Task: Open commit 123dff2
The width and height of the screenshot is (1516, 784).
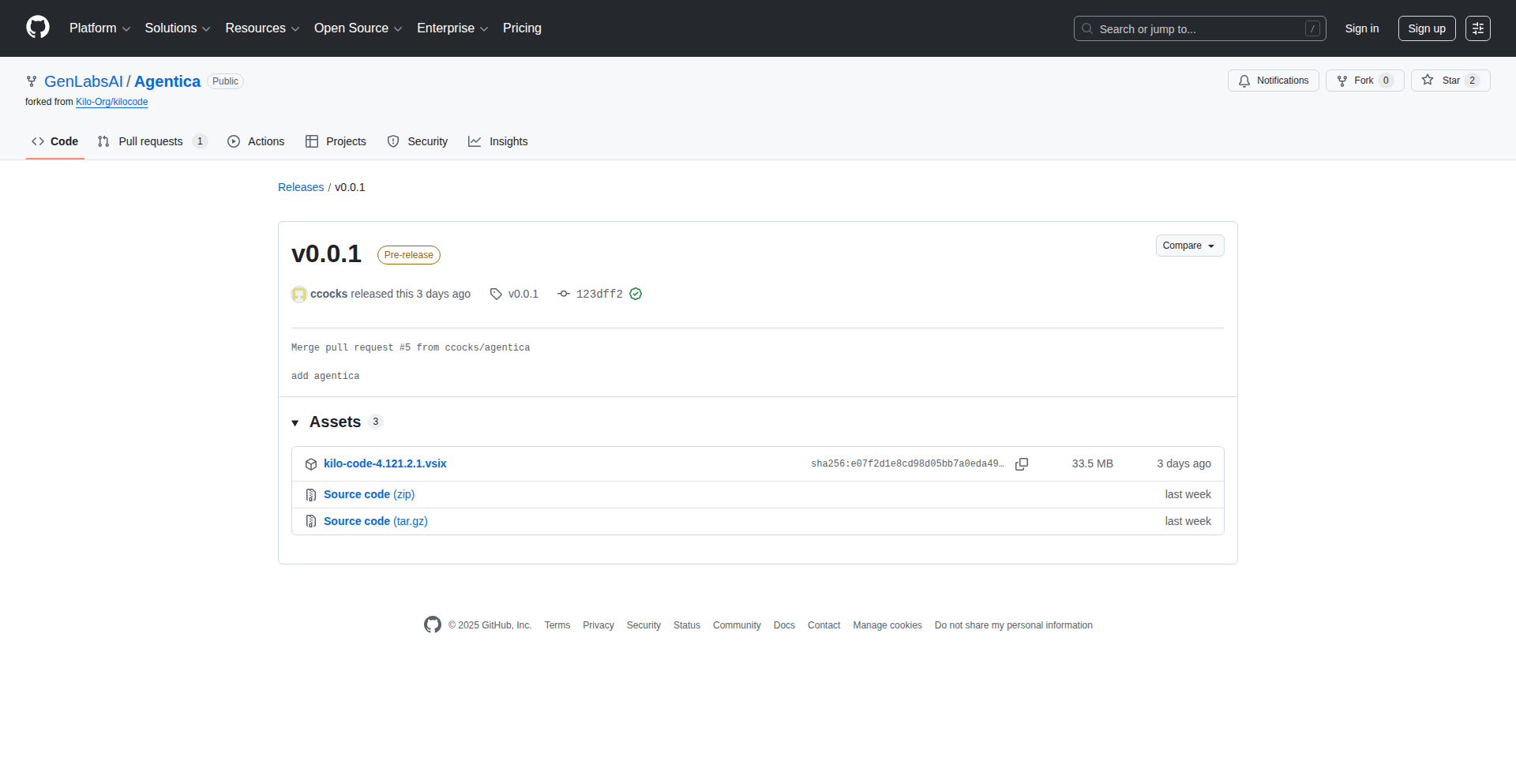Action: [599, 294]
